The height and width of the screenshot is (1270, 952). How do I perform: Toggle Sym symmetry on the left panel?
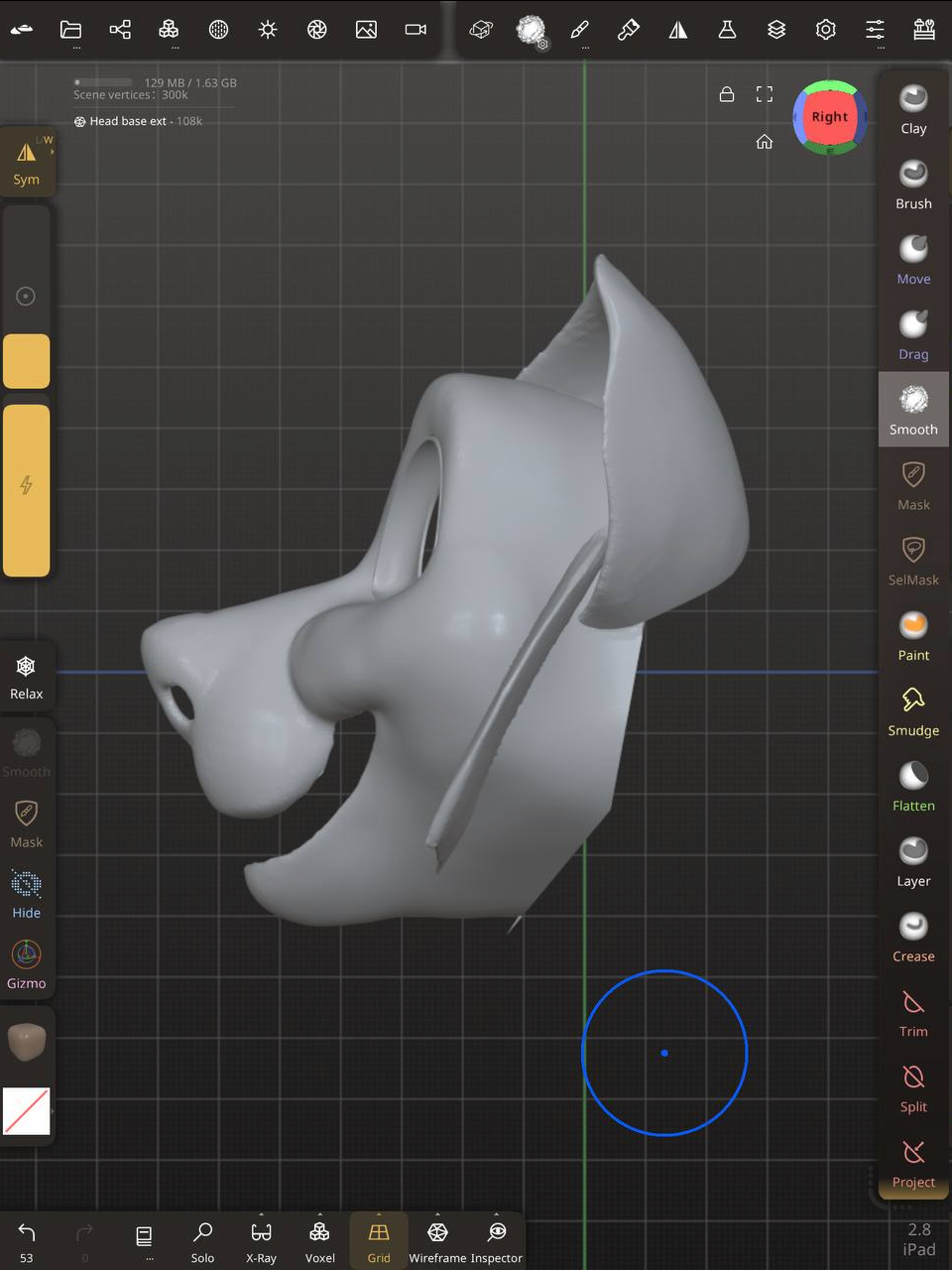click(x=27, y=162)
